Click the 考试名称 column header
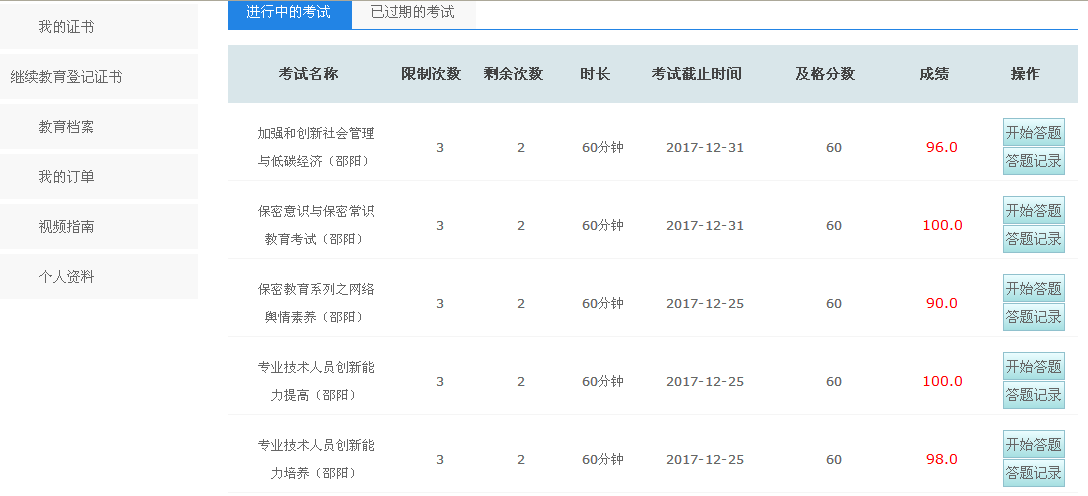This screenshot has width=1088, height=496. (308, 74)
